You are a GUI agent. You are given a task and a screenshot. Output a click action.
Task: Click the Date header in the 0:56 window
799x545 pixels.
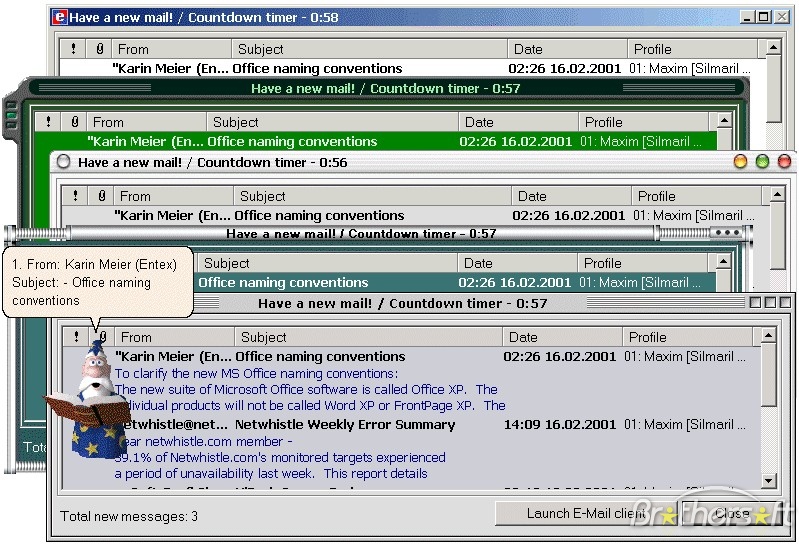point(572,196)
